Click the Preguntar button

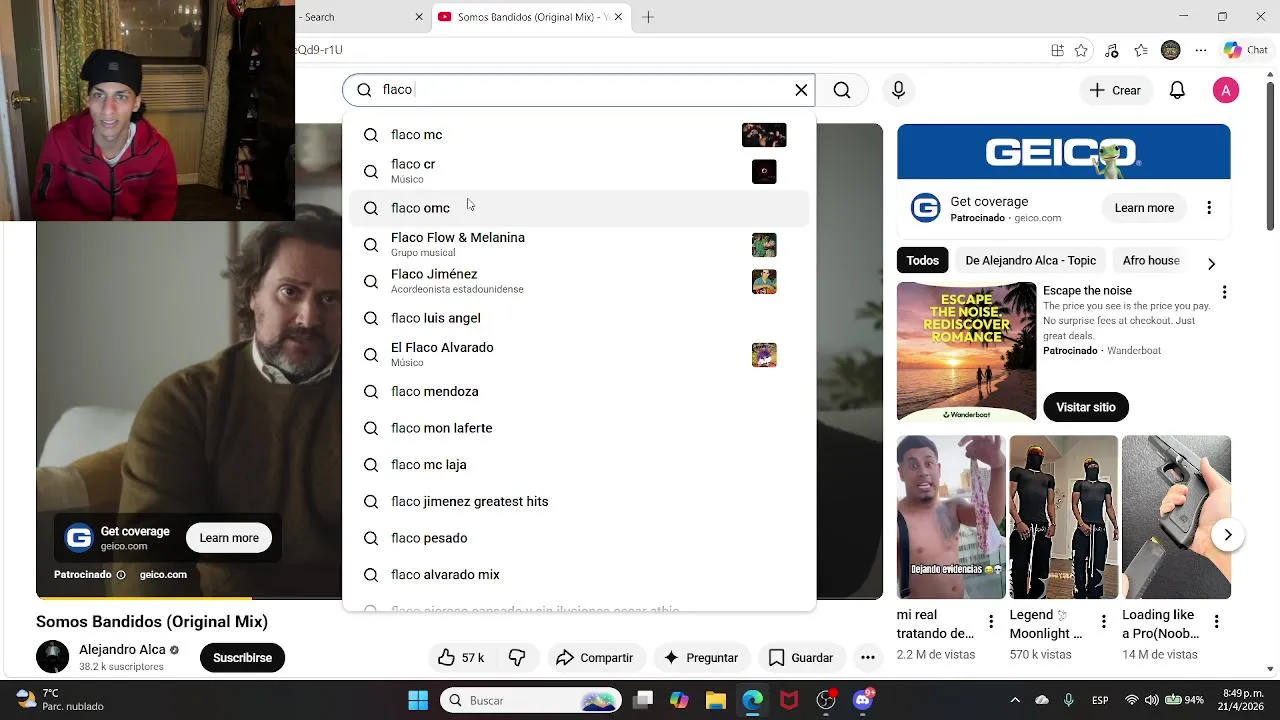701,657
